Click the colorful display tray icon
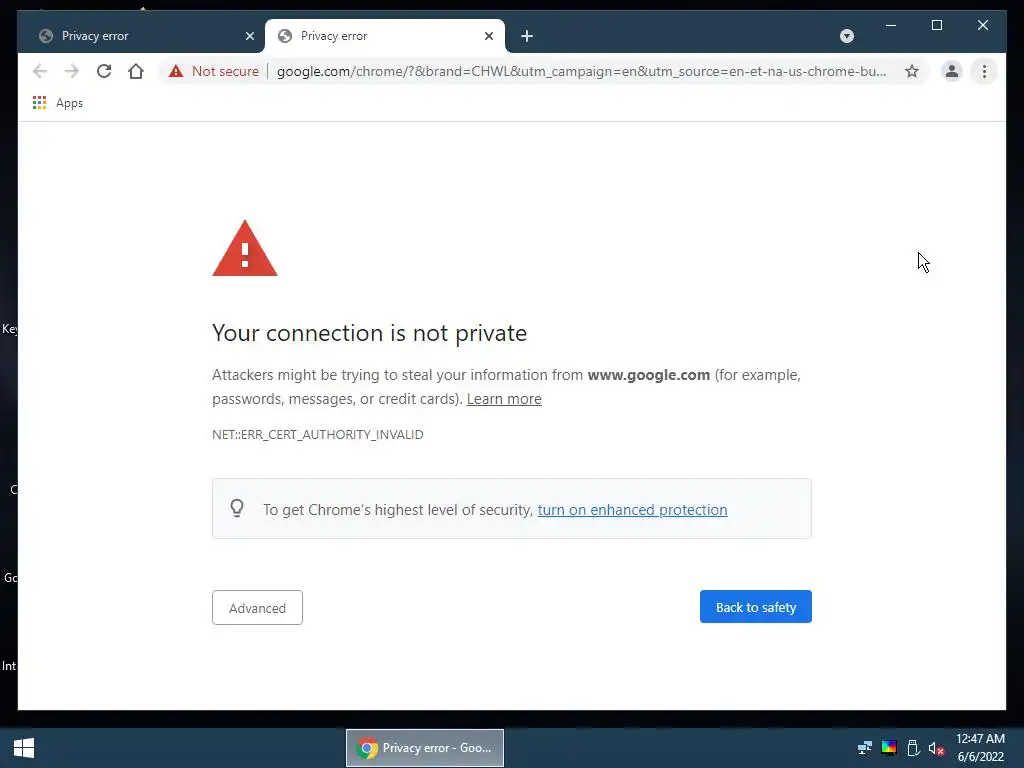Viewport: 1024px width, 768px height. pyautogui.click(x=889, y=748)
